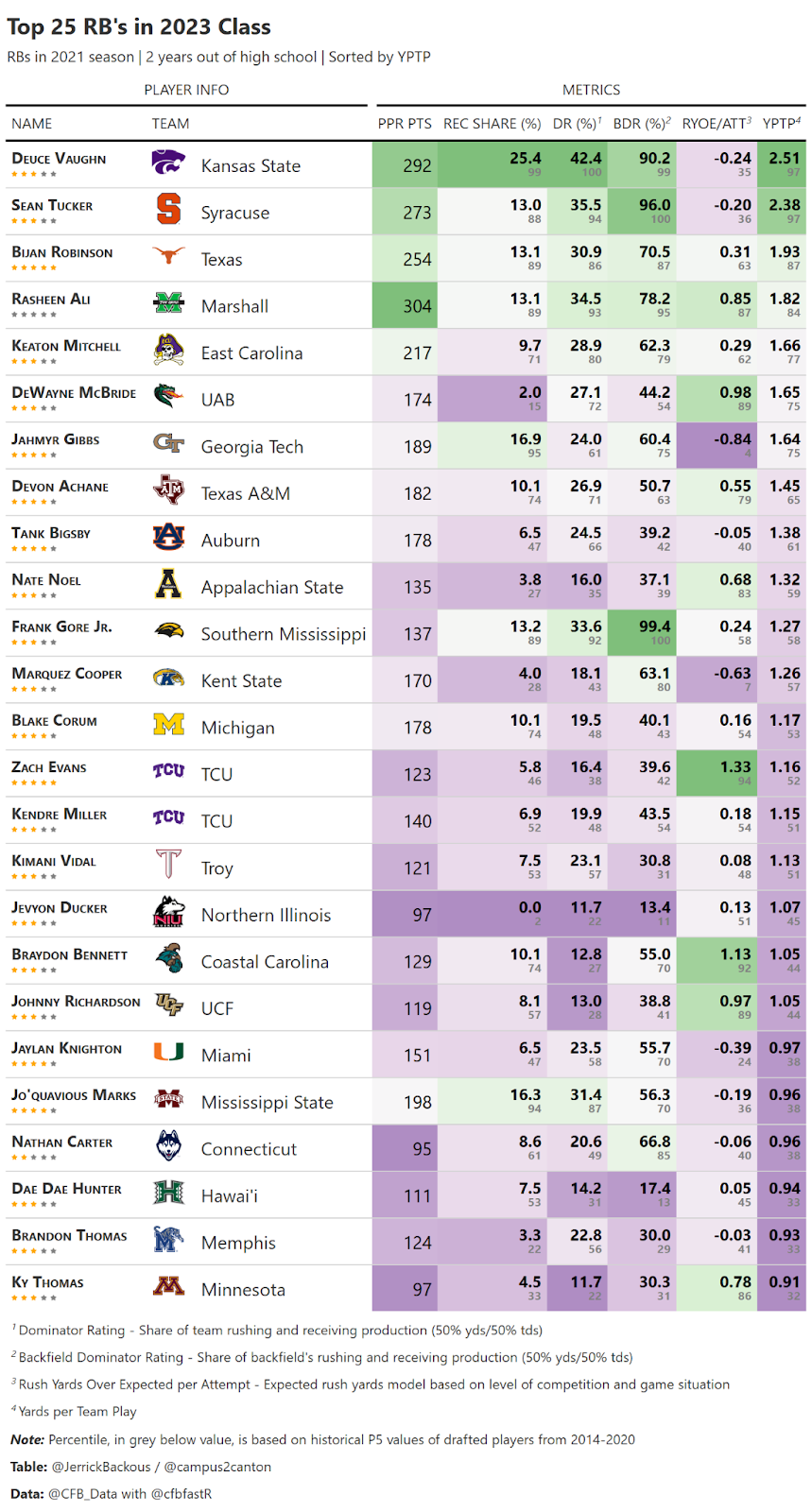Click the YPTP column header
The image size is (812, 1512).
point(782,123)
